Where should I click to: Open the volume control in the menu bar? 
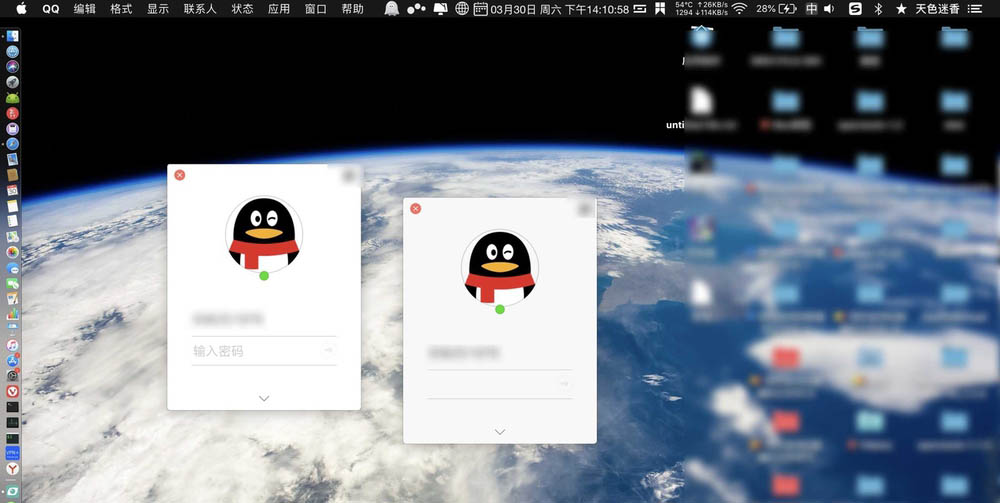[828, 9]
